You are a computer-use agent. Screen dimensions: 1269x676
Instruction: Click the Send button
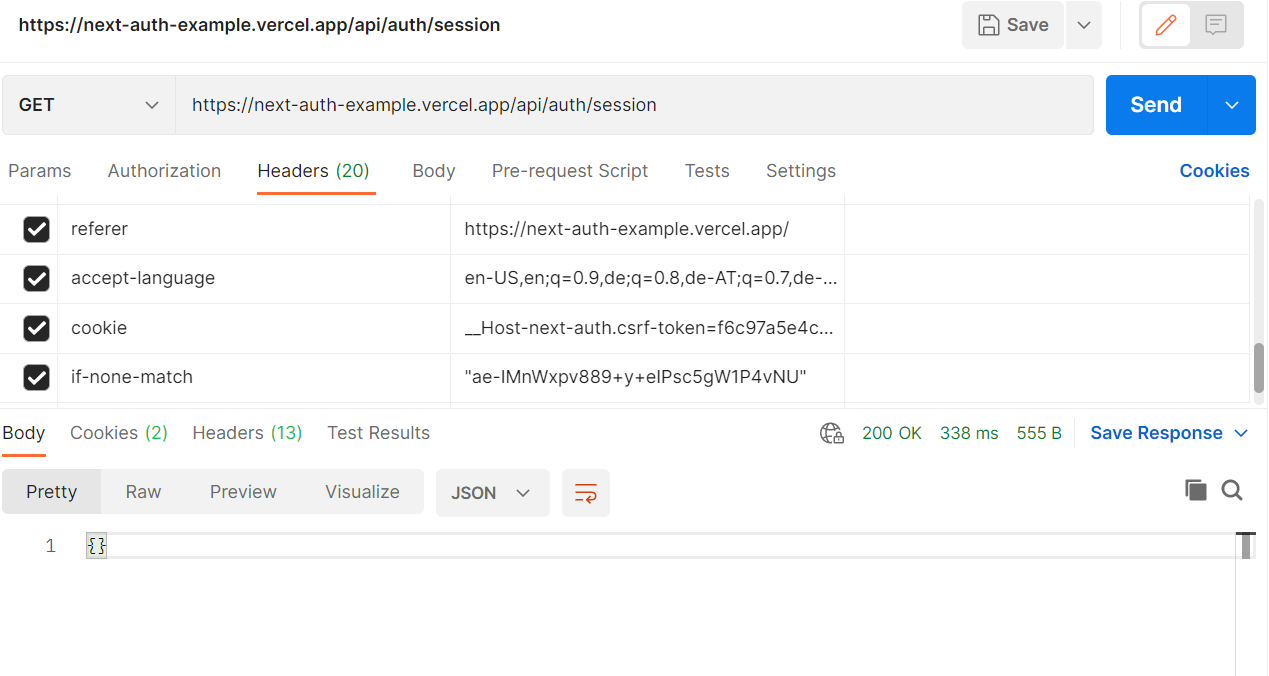coord(1155,104)
